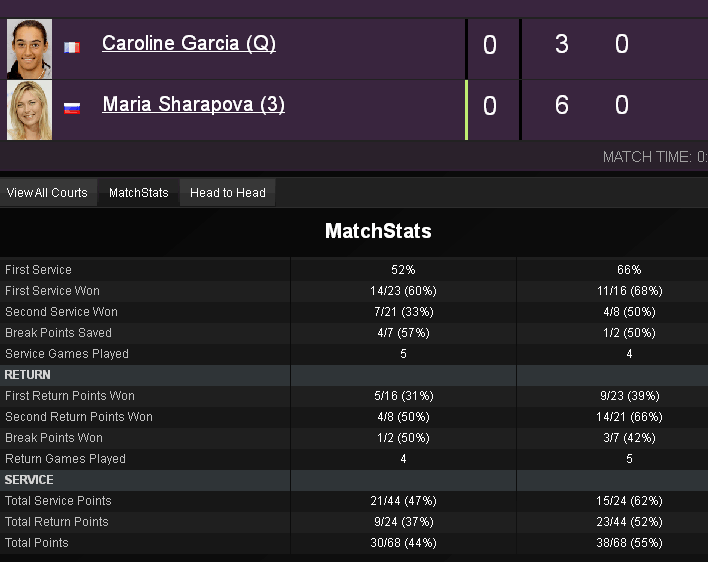Viewport: 708px width, 562px height.
Task: Click the French flag beside Garcia
Action: point(72,47)
